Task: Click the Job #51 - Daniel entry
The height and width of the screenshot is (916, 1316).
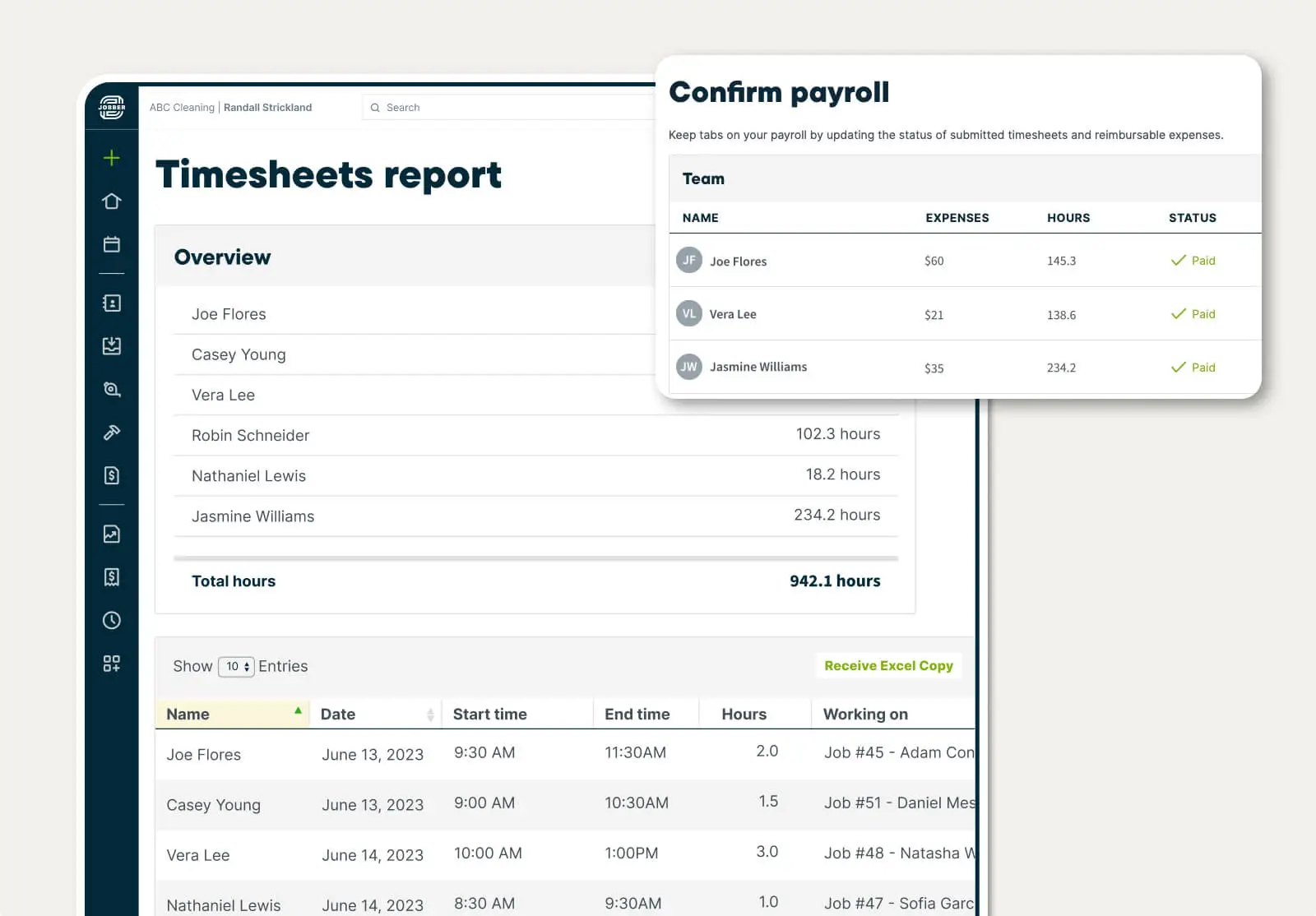Action: click(899, 803)
